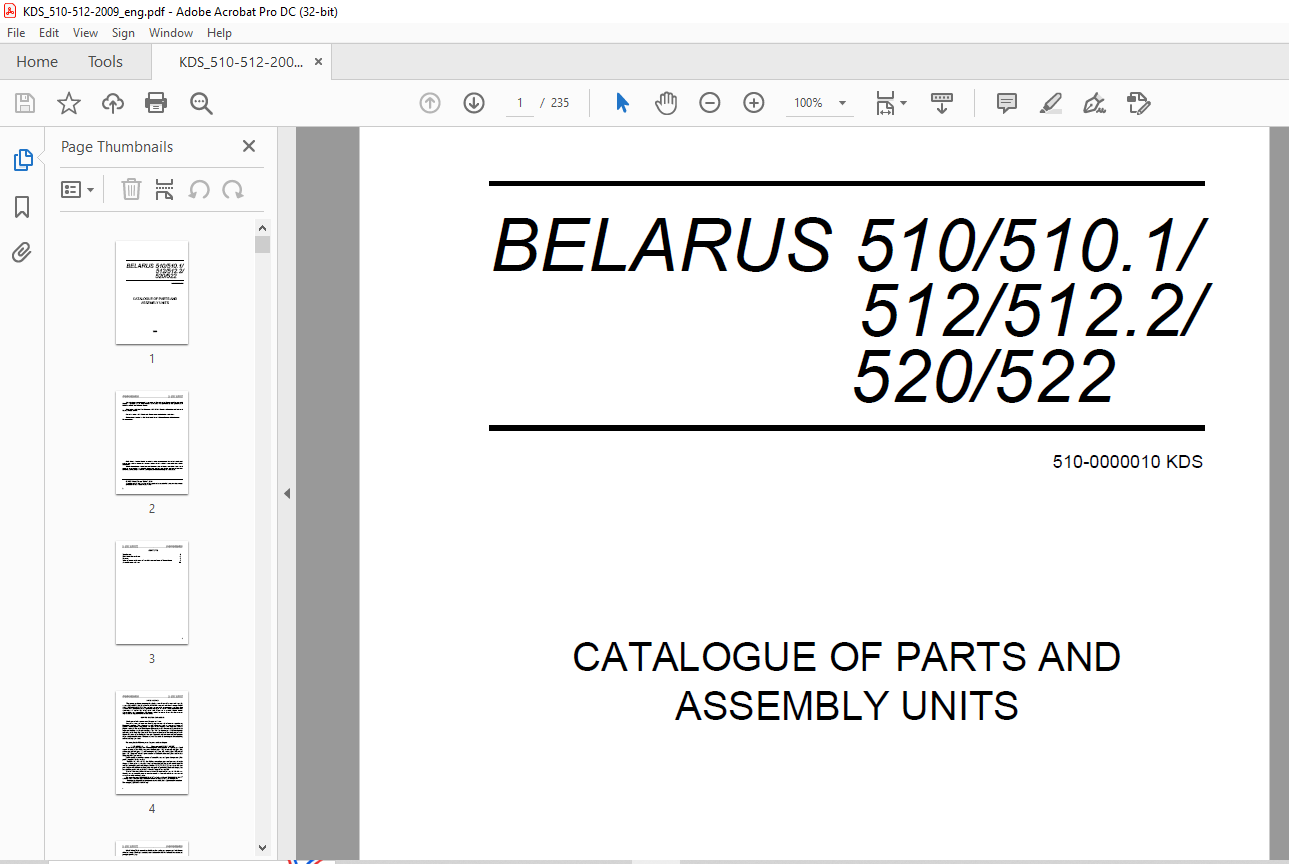
Task: Open the Attachments paperclip panel
Action: click(x=22, y=253)
